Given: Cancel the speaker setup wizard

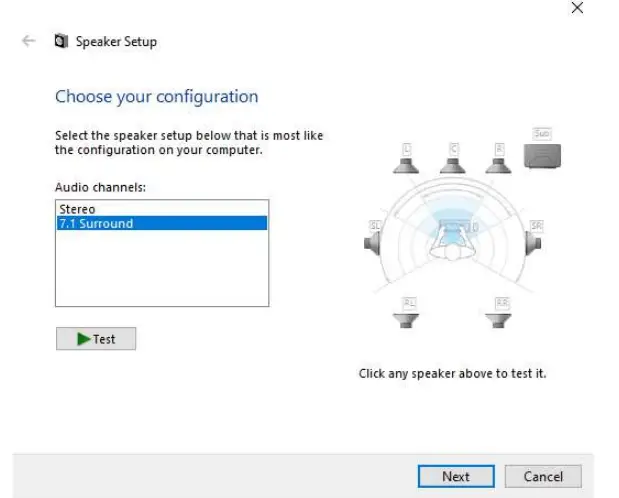Looking at the screenshot, I should (543, 477).
